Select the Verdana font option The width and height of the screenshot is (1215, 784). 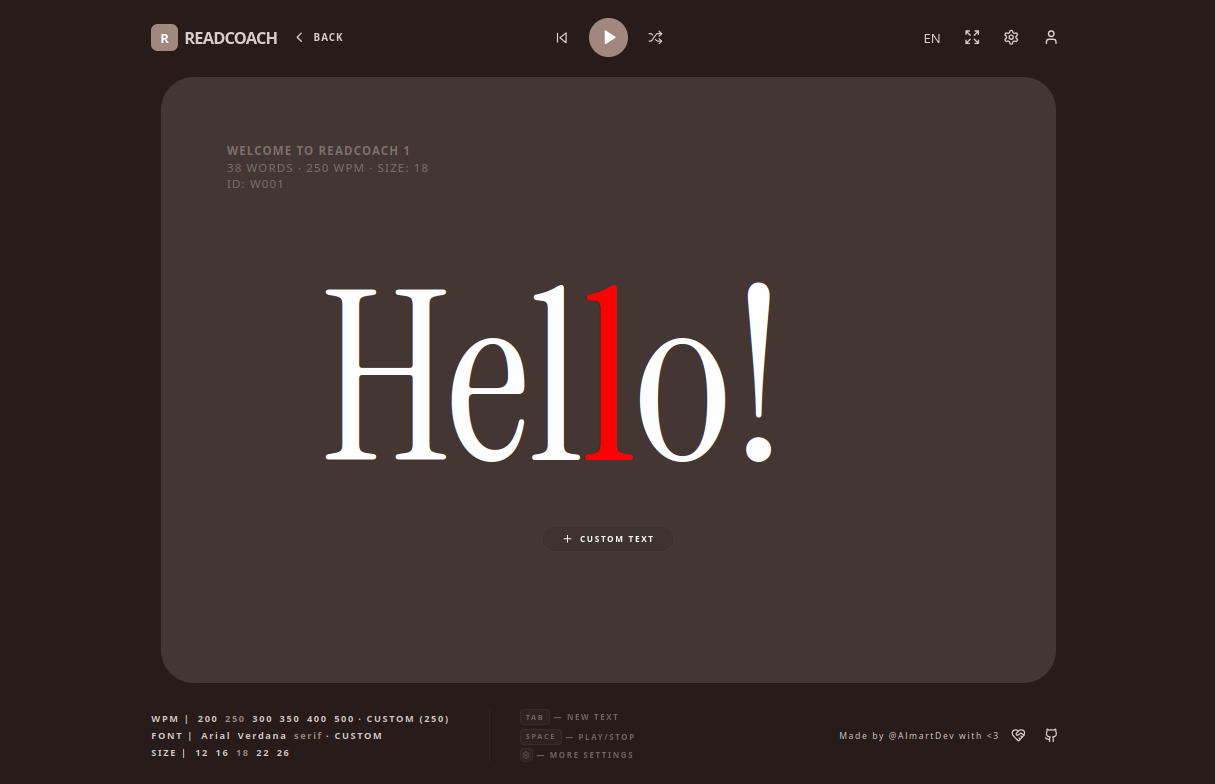click(262, 736)
